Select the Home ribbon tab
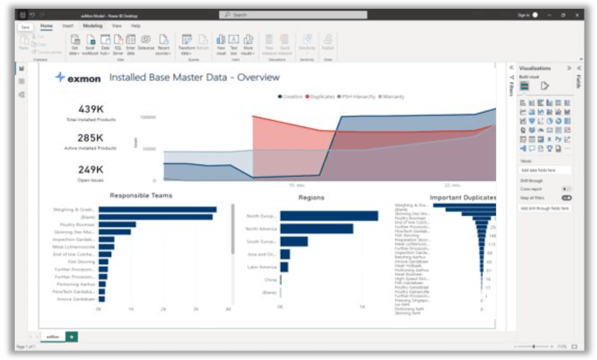 (x=46, y=26)
